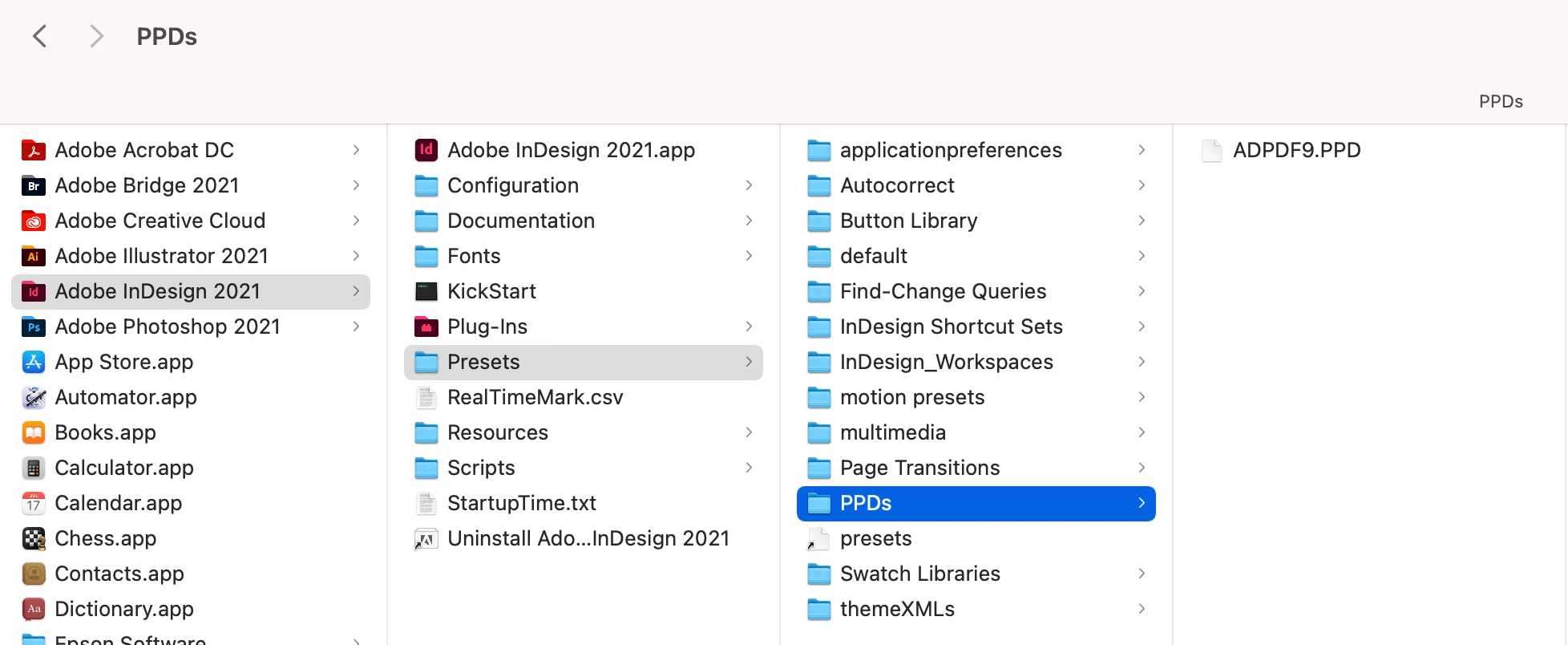Click the Plug-Ins folder icon

click(426, 327)
